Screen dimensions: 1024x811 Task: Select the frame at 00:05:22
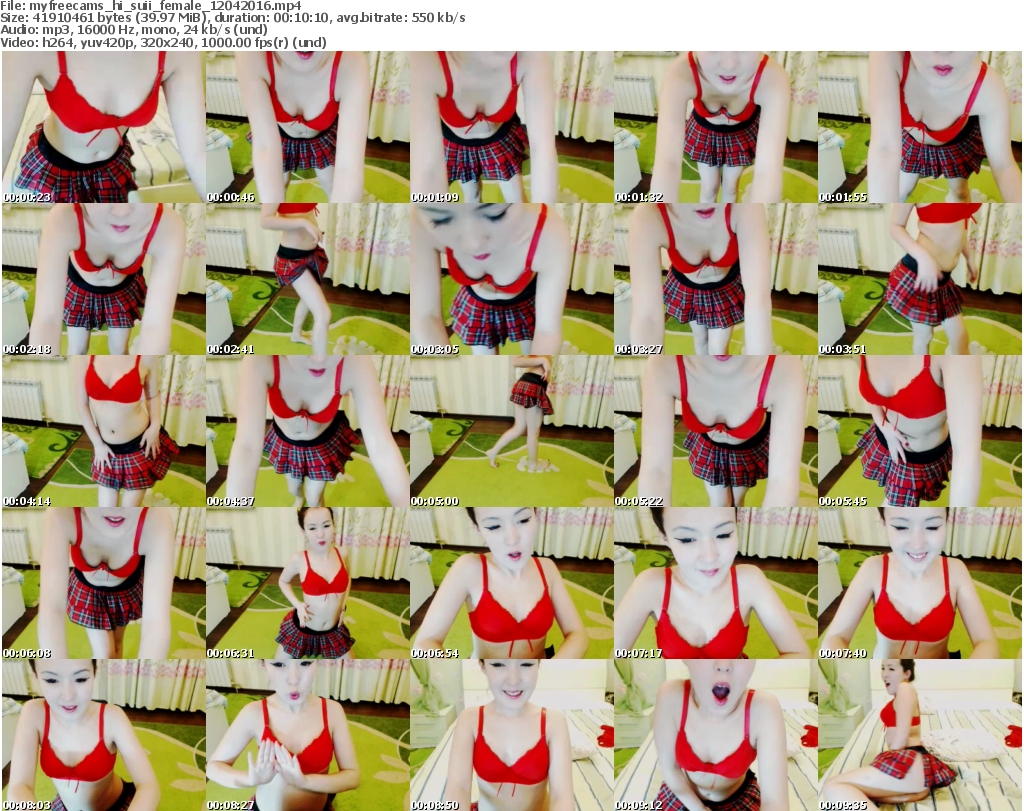[715, 432]
